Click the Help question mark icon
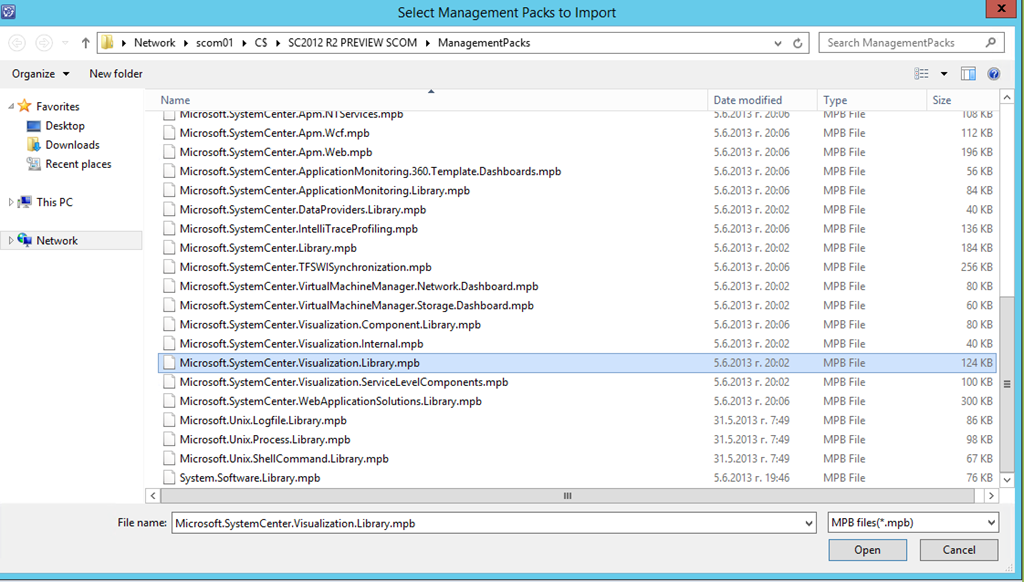 [993, 74]
